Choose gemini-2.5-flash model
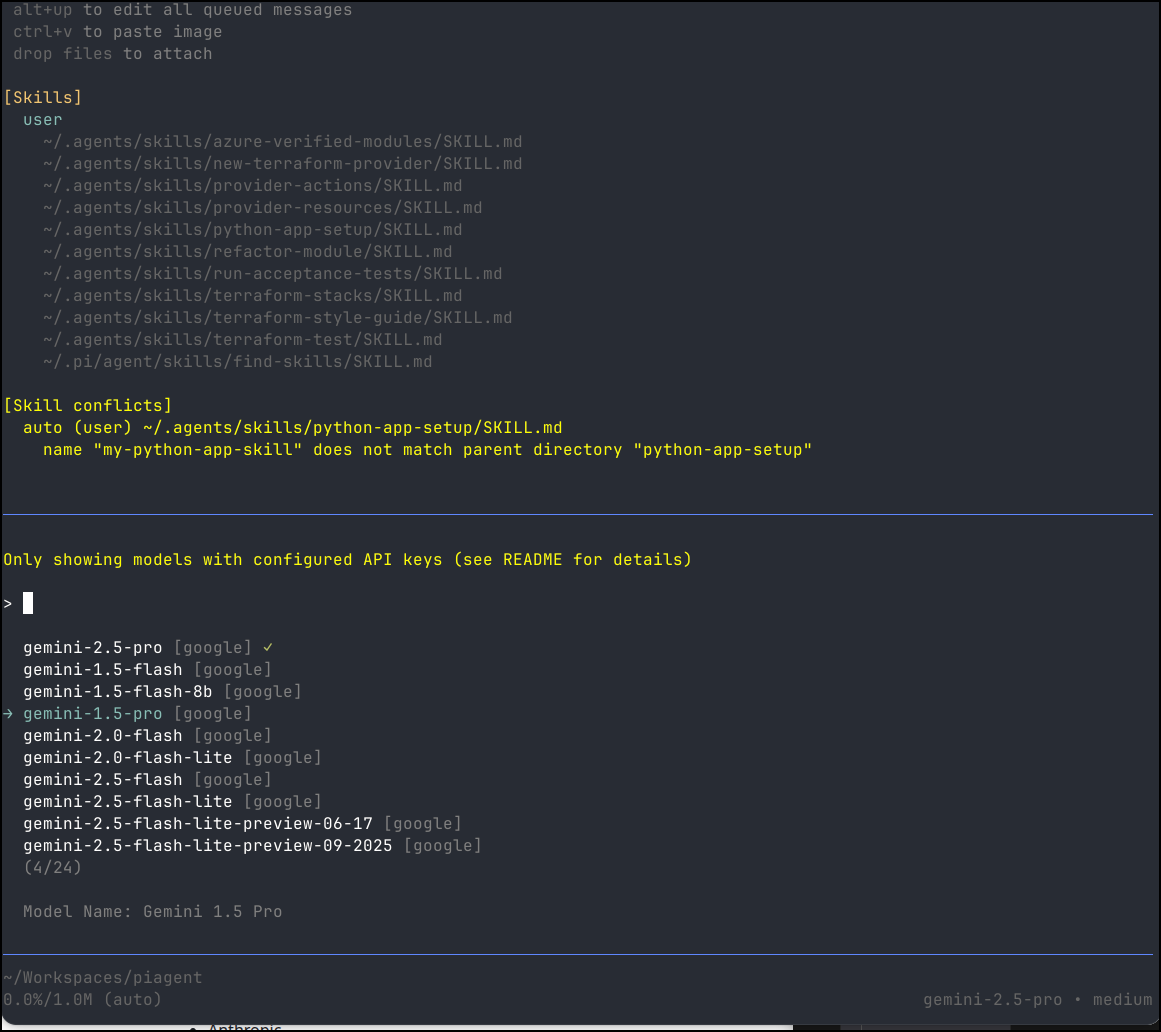This screenshot has height=1032, width=1161. 102,780
